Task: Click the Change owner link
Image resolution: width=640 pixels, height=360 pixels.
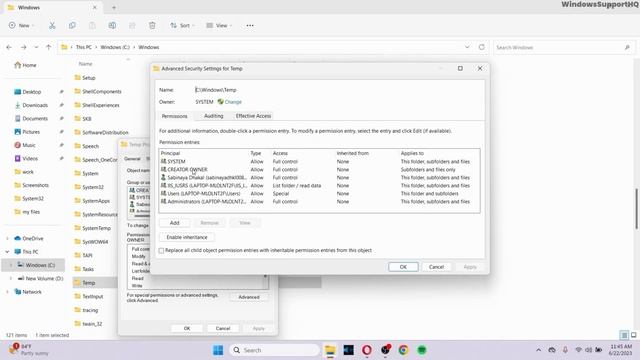Action: 233,102
